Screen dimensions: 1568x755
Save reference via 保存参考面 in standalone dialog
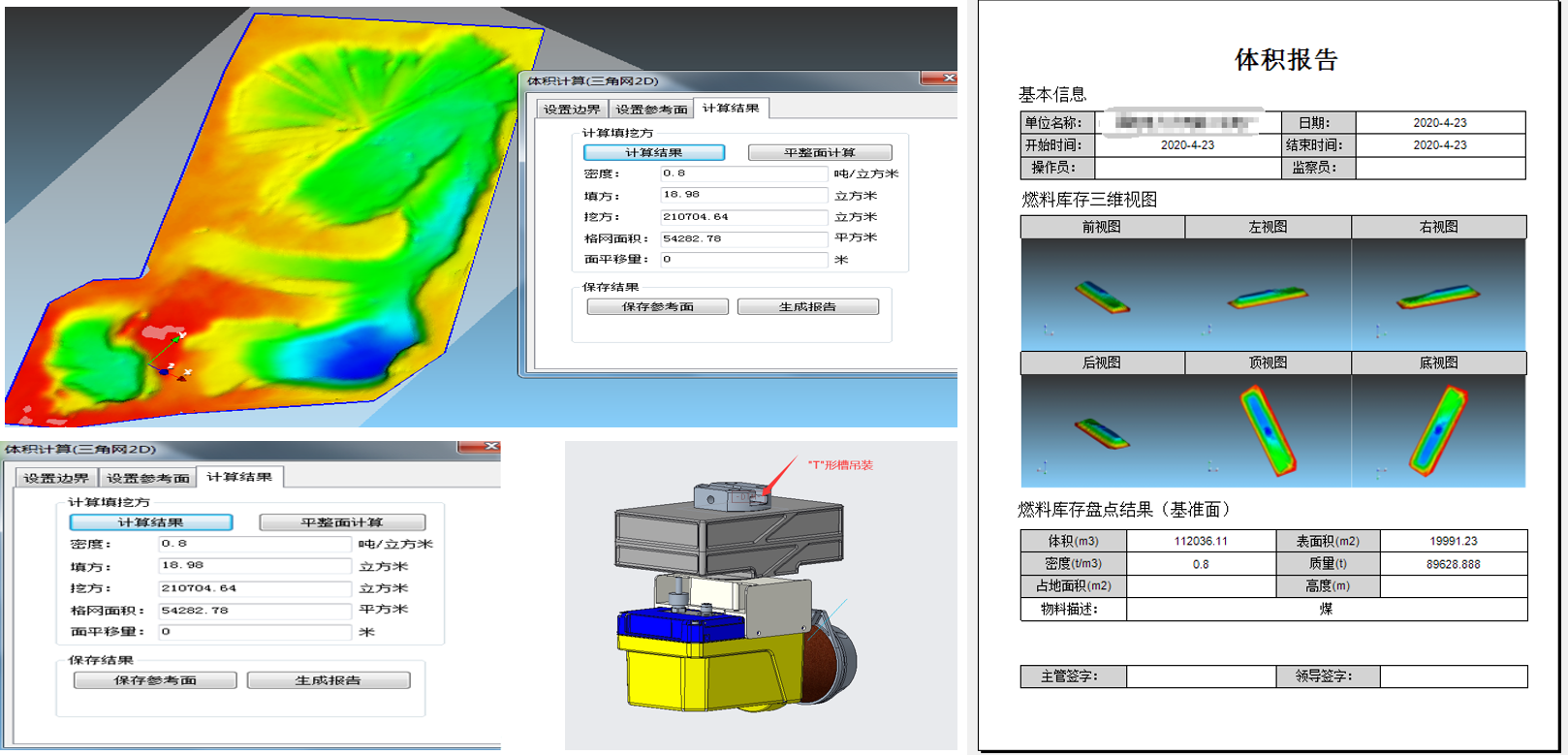[x=155, y=680]
